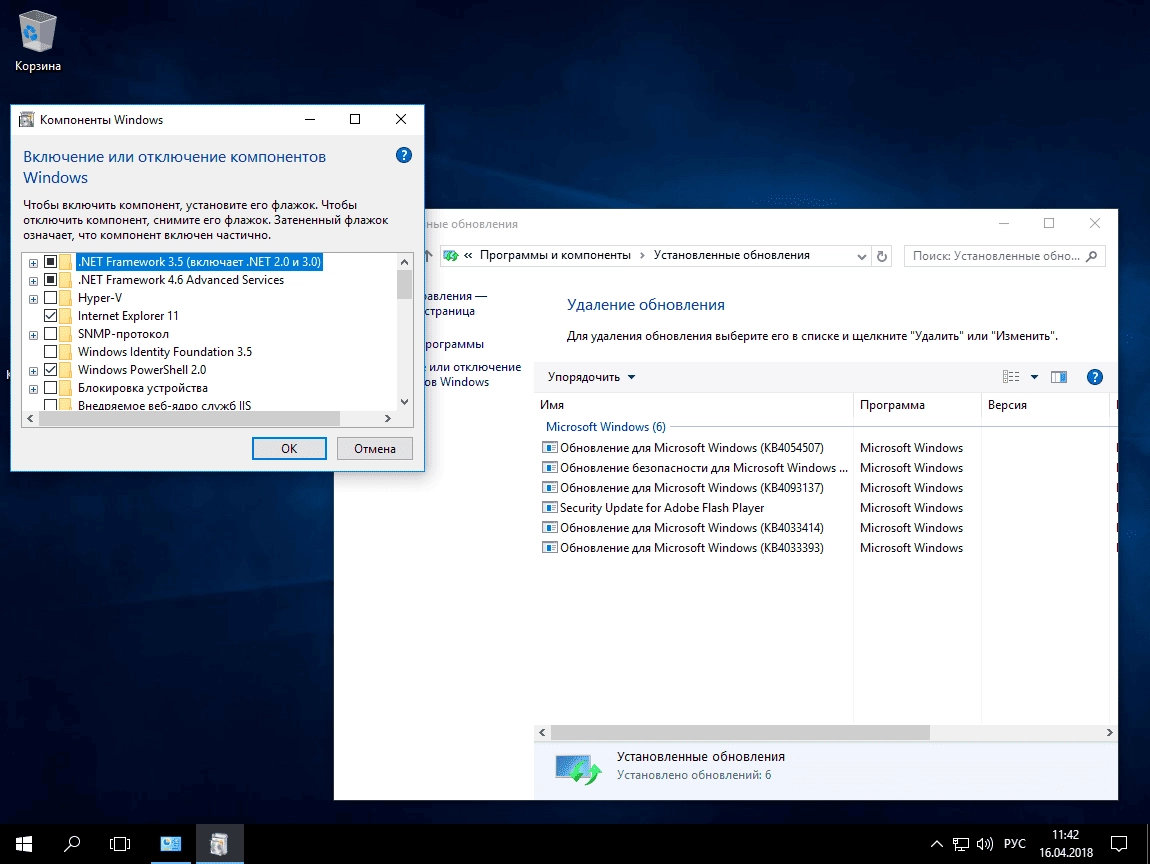Toggle .NET Framework 4.6 Advanced Services checkbox
The height and width of the screenshot is (864, 1150).
51,279
